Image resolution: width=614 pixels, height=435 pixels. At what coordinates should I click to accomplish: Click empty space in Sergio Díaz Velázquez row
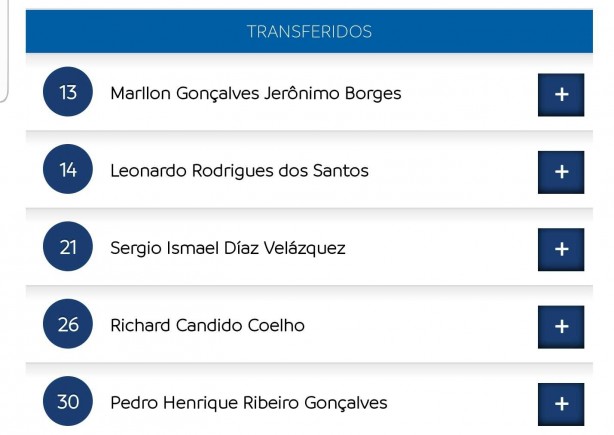point(441,249)
